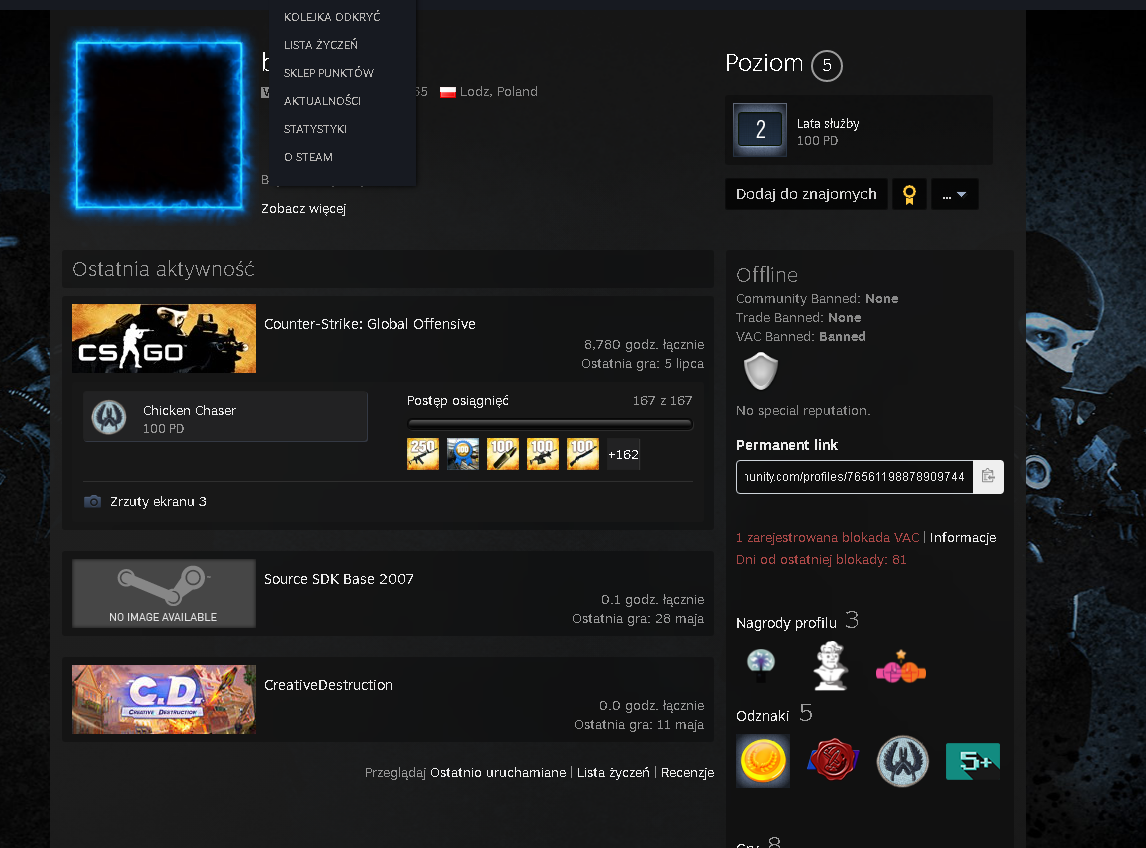1146x848 pixels.
Task: Choose Statystyki in the menu
Action: coord(315,129)
